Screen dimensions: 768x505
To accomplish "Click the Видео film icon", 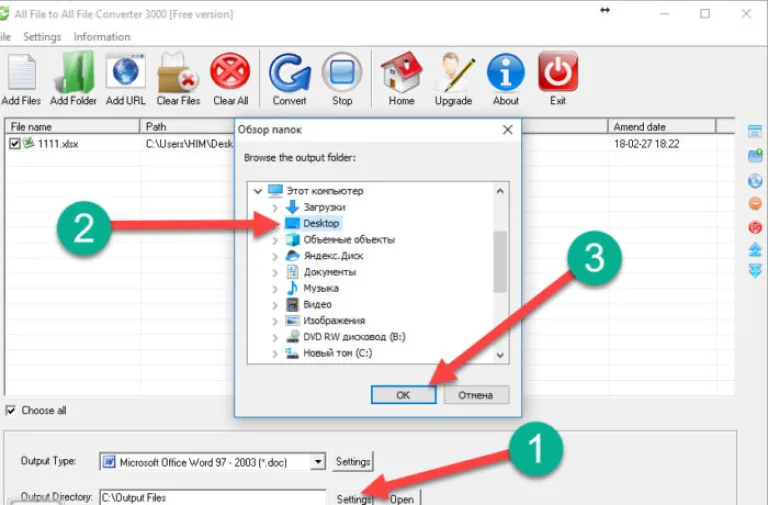I will (292, 304).
